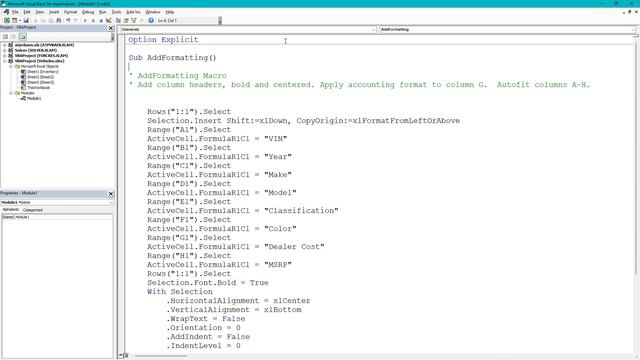Click the View Microsoft Excel toolbar icon
The height and width of the screenshot is (360, 640).
click(7, 20)
